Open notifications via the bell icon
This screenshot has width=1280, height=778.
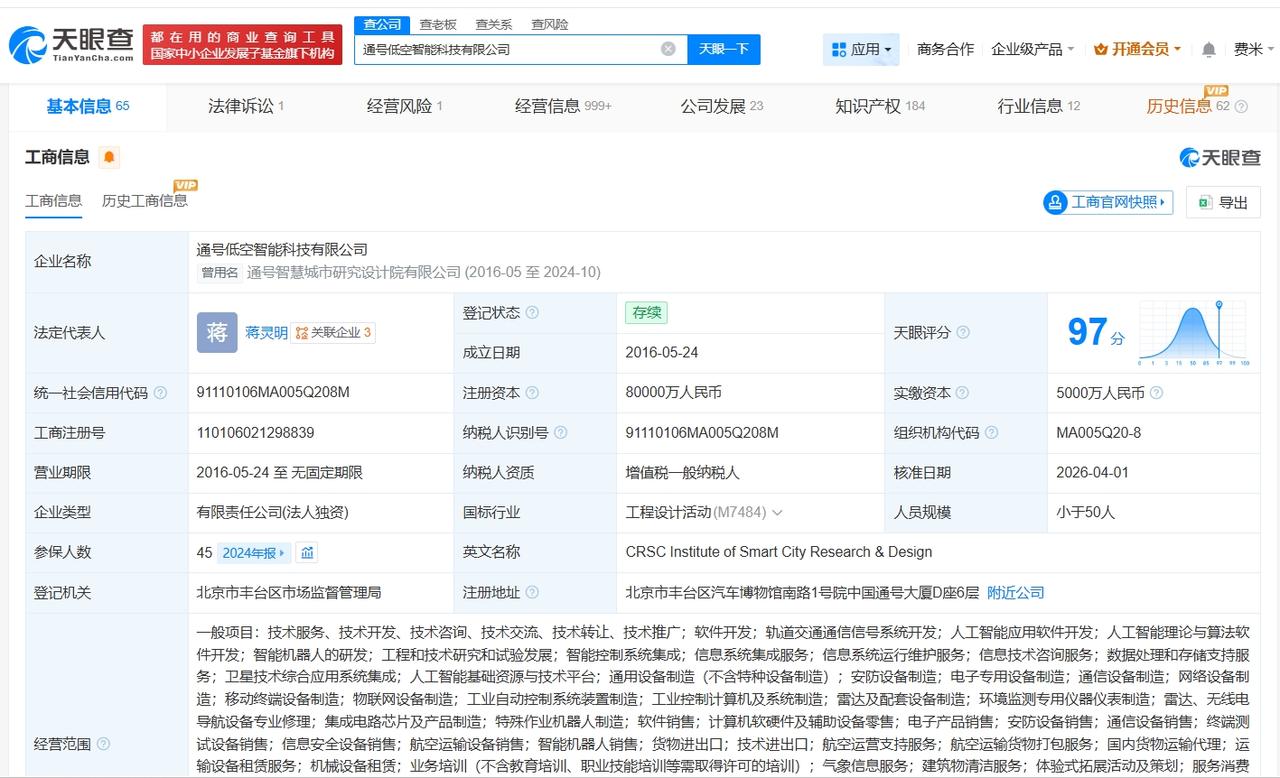1208,49
